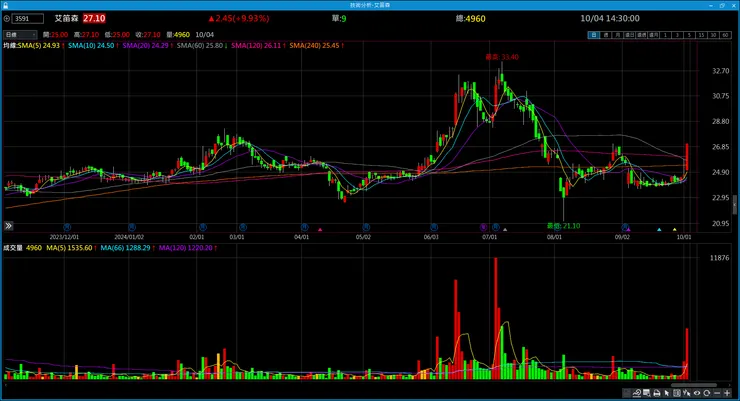740x401 pixels.
Task: Click the circle marker above 2023/12/01
Action: click(x=67, y=227)
